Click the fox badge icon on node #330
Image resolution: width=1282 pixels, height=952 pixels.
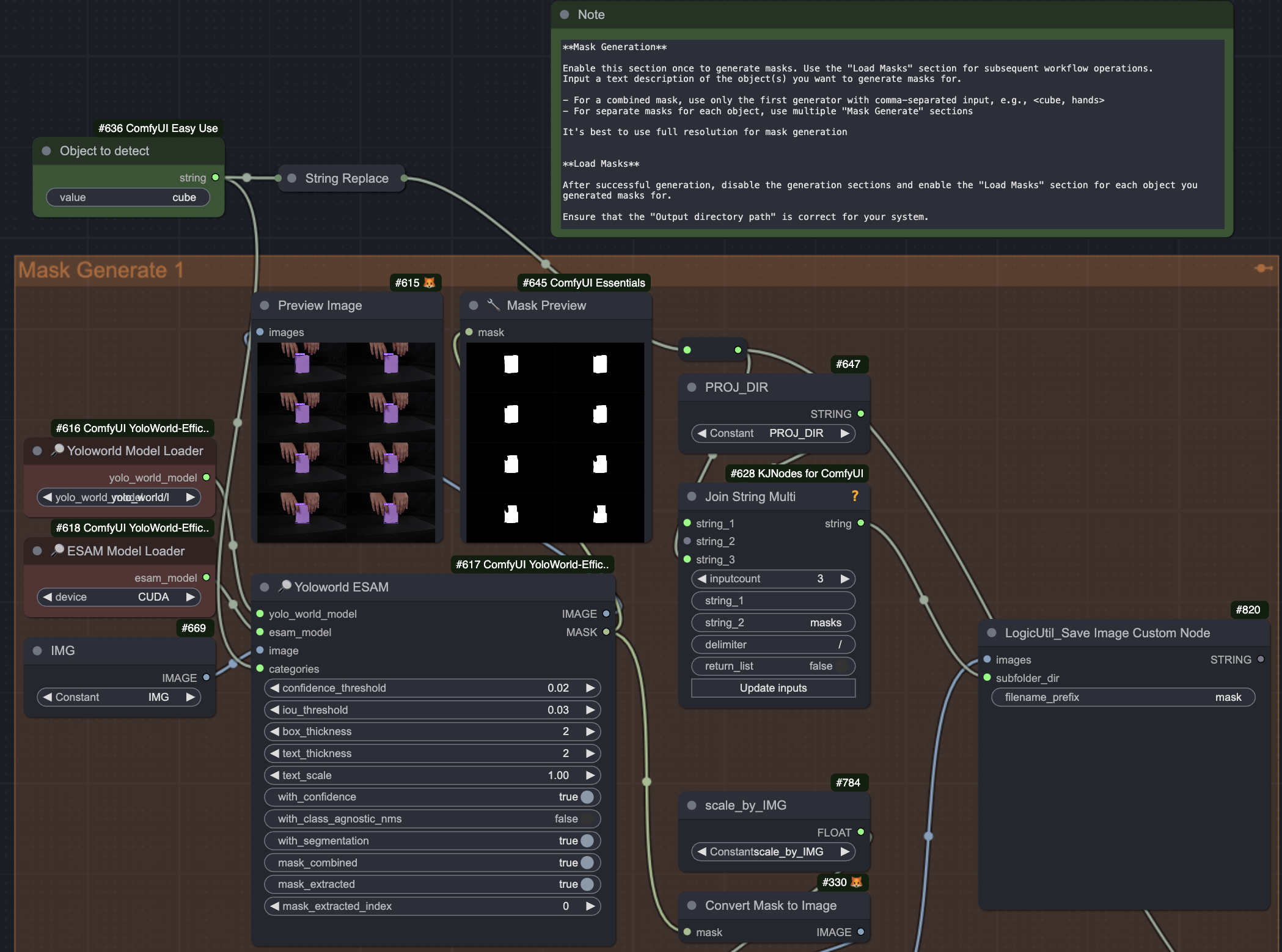tap(857, 882)
